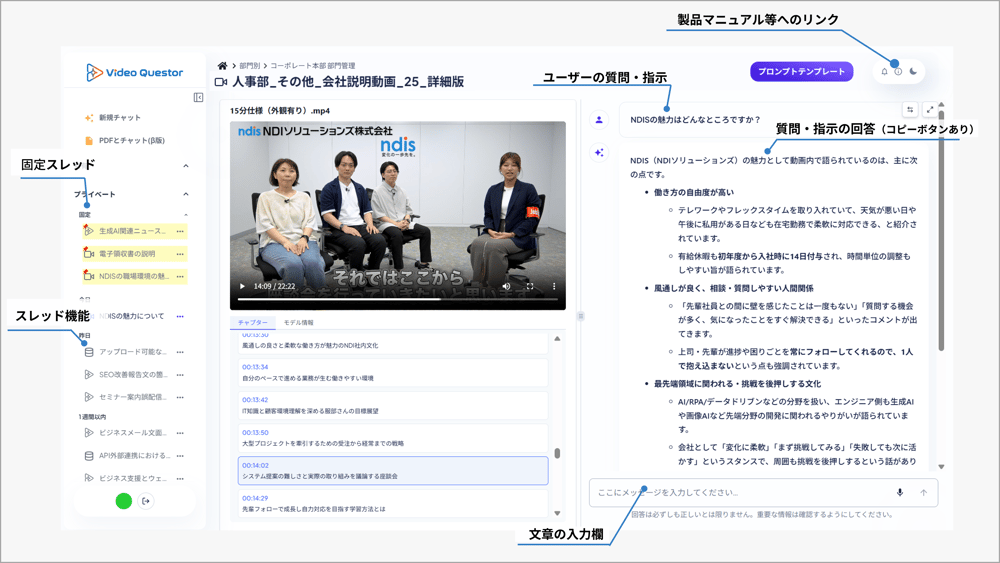Click the user avatar icon in chat
The height and width of the screenshot is (563, 1000).
pos(599,120)
